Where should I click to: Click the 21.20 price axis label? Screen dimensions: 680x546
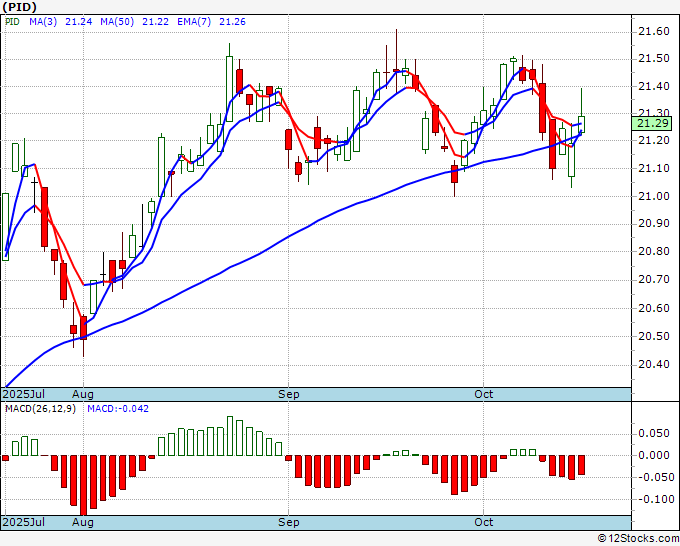click(654, 141)
